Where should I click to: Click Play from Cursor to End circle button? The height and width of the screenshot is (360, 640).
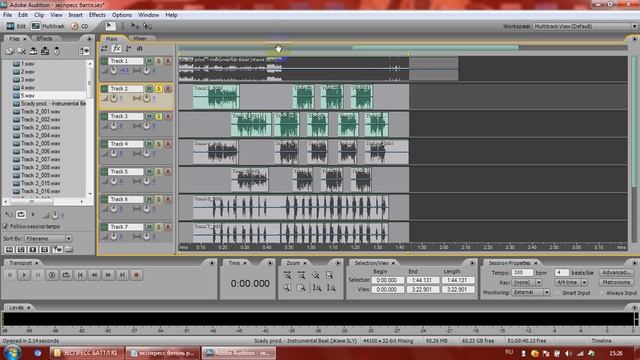[52, 275]
